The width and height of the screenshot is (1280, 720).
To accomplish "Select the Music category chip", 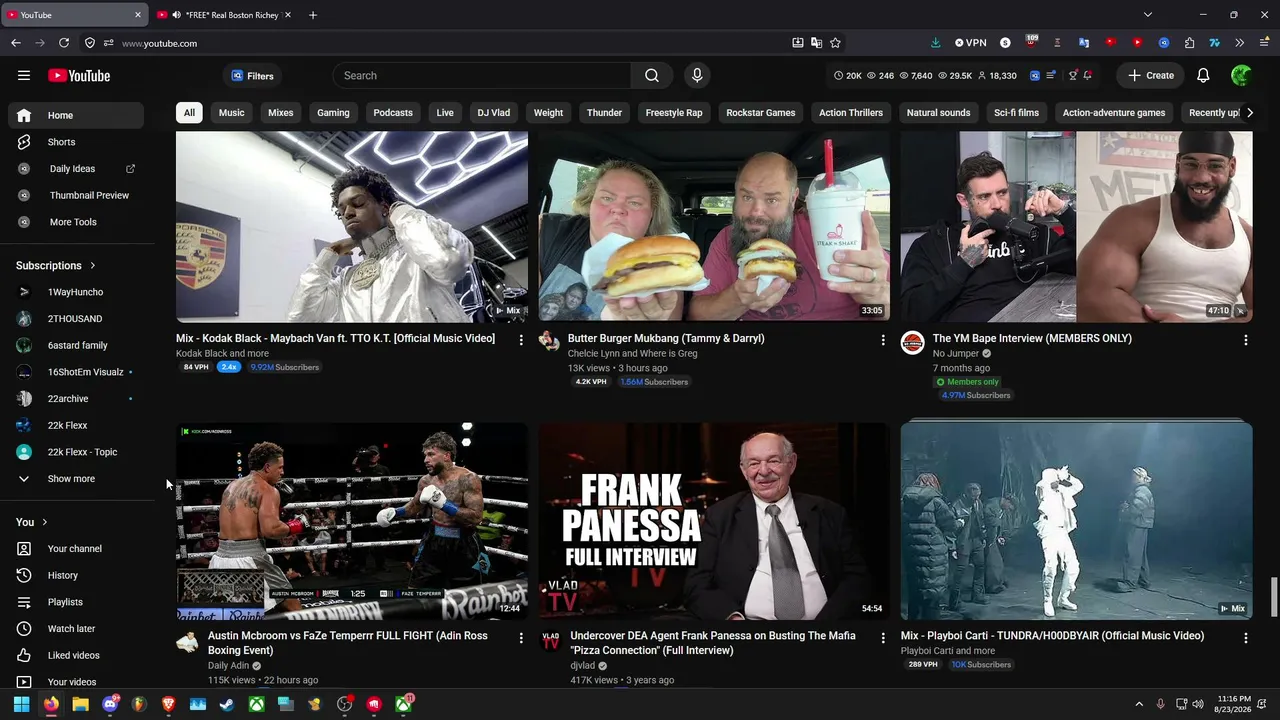I will [x=231, y=113].
